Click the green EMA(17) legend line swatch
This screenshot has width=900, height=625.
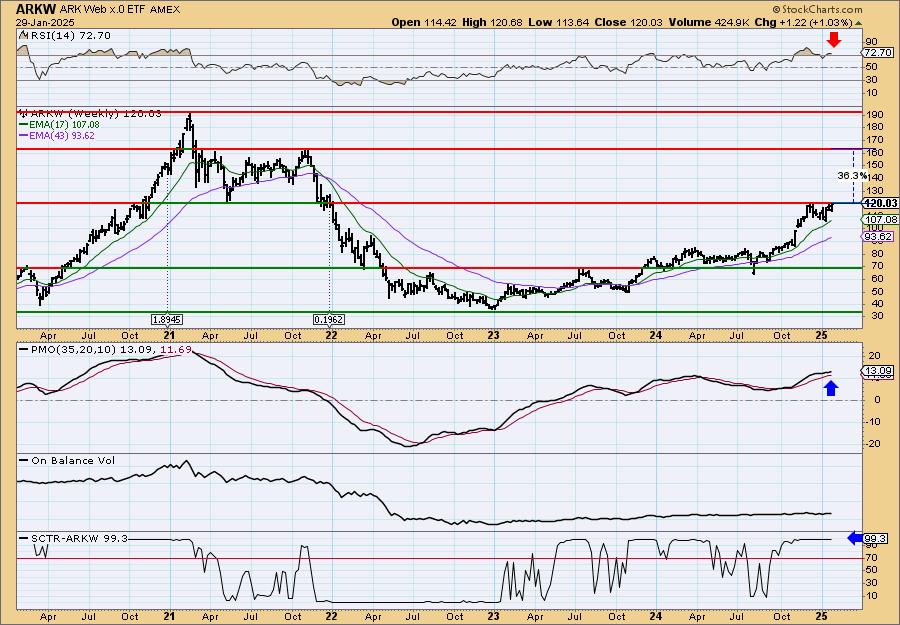tap(25, 125)
